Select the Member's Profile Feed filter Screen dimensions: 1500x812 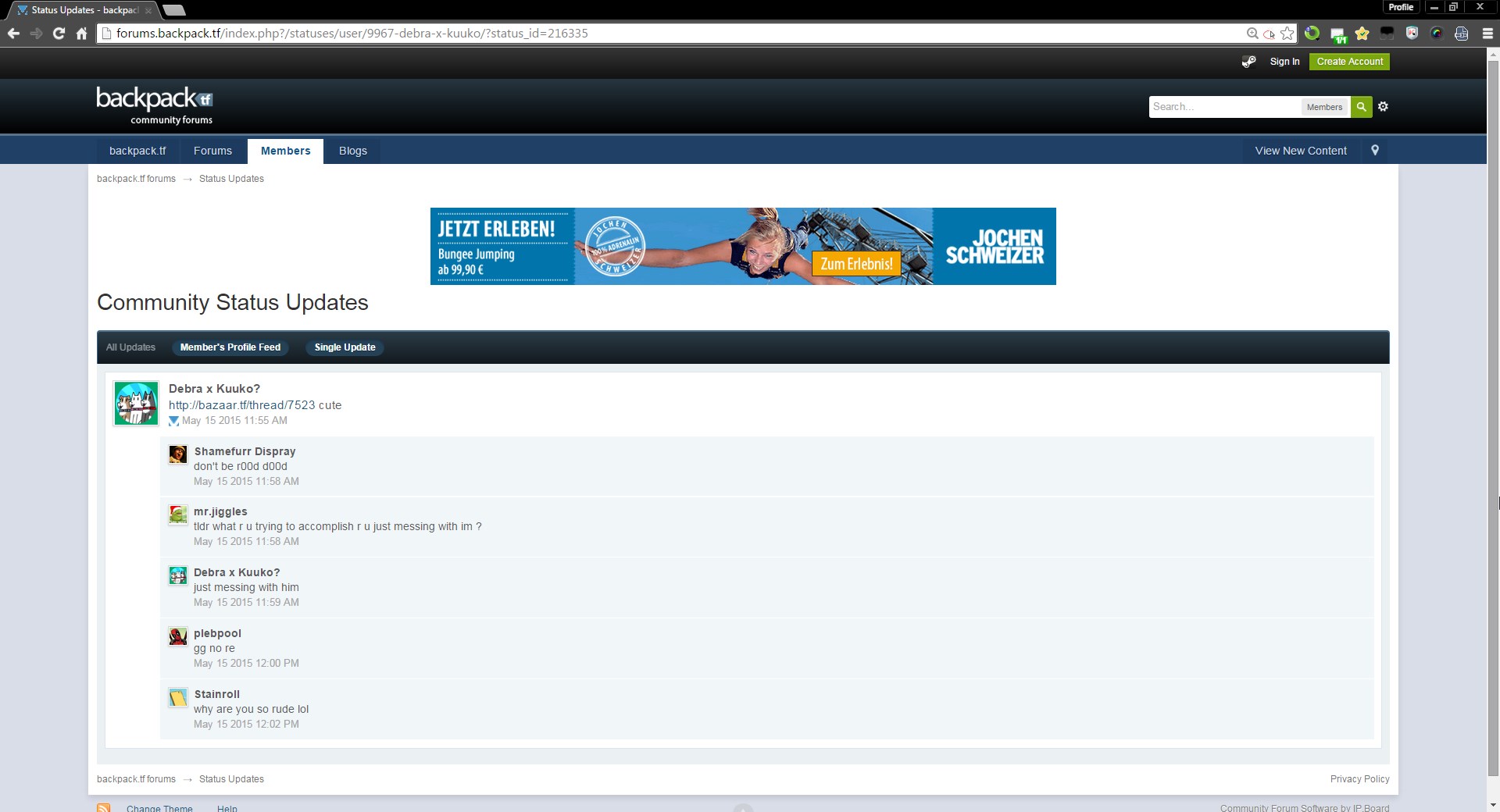pos(230,347)
